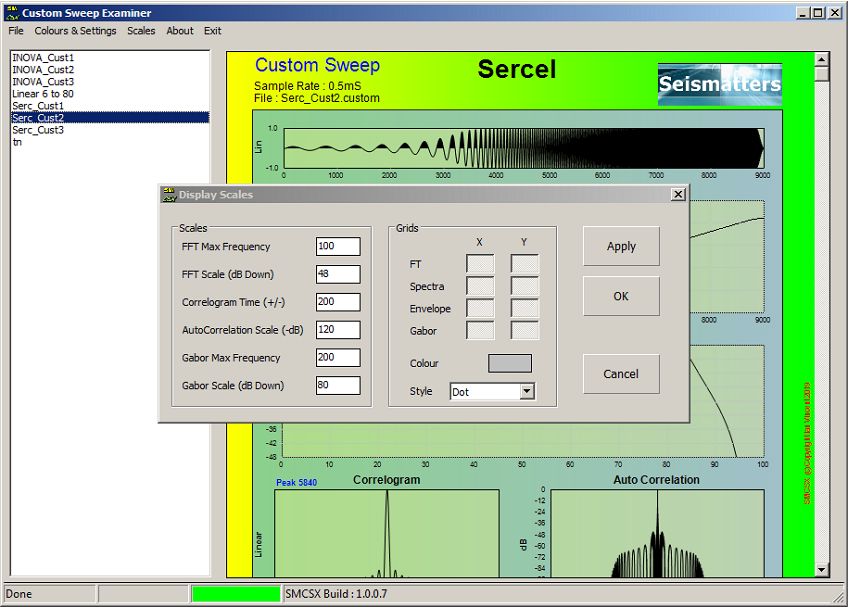The image size is (848, 607).
Task: Click the Gabor Scale (dB Down) field
Action: pyautogui.click(x=338, y=385)
